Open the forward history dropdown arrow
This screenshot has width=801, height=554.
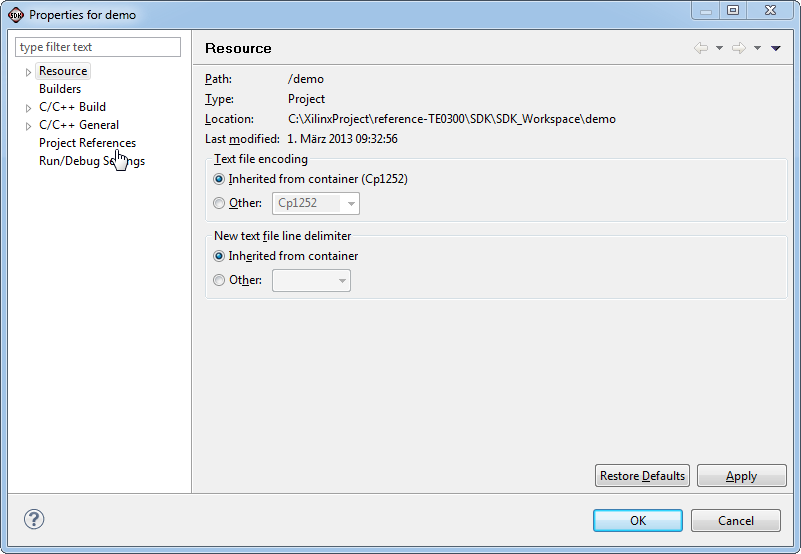coord(758,48)
